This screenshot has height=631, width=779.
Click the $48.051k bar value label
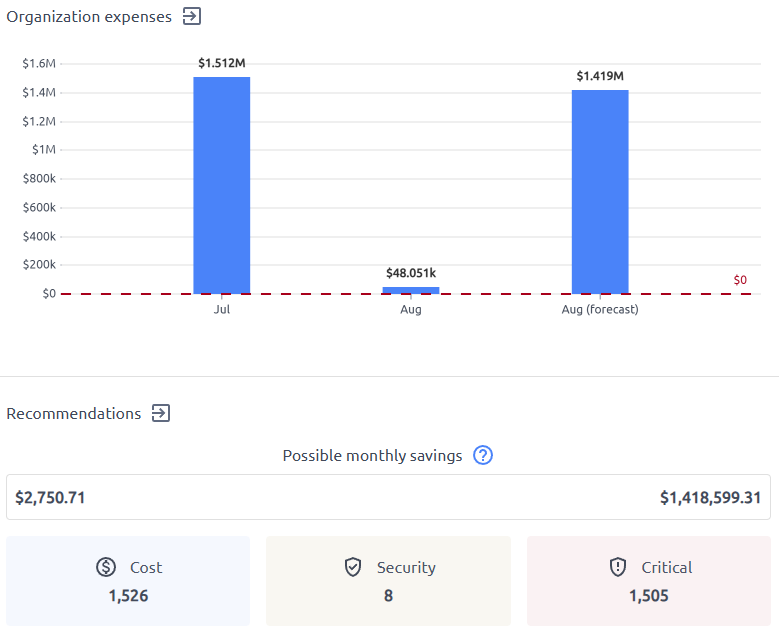[x=411, y=273]
